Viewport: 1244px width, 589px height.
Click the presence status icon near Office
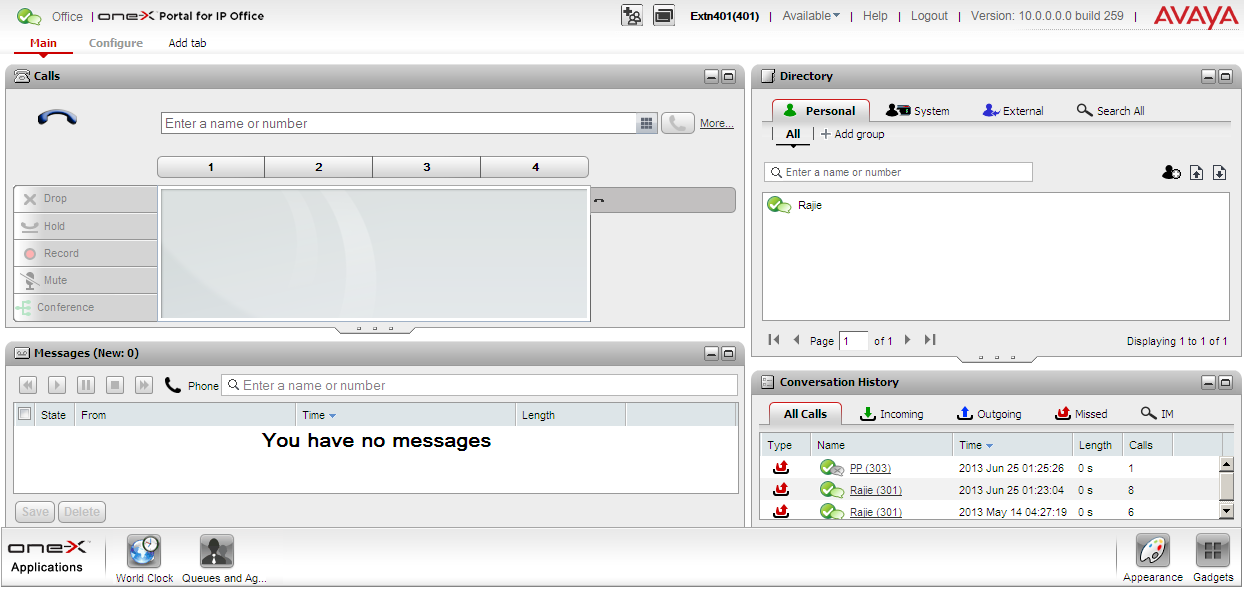29,16
